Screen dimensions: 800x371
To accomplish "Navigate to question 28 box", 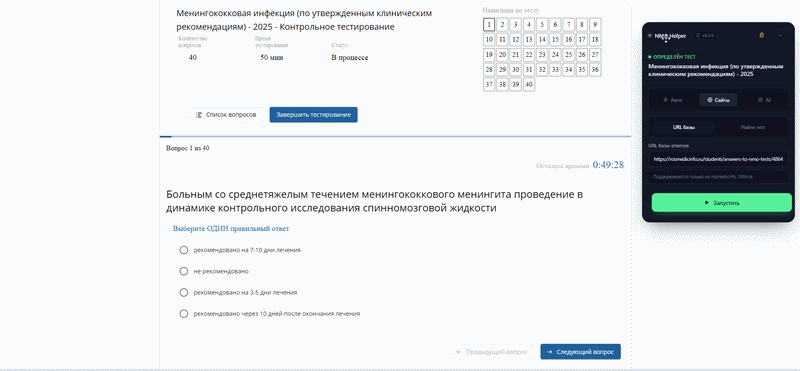I will (489, 69).
